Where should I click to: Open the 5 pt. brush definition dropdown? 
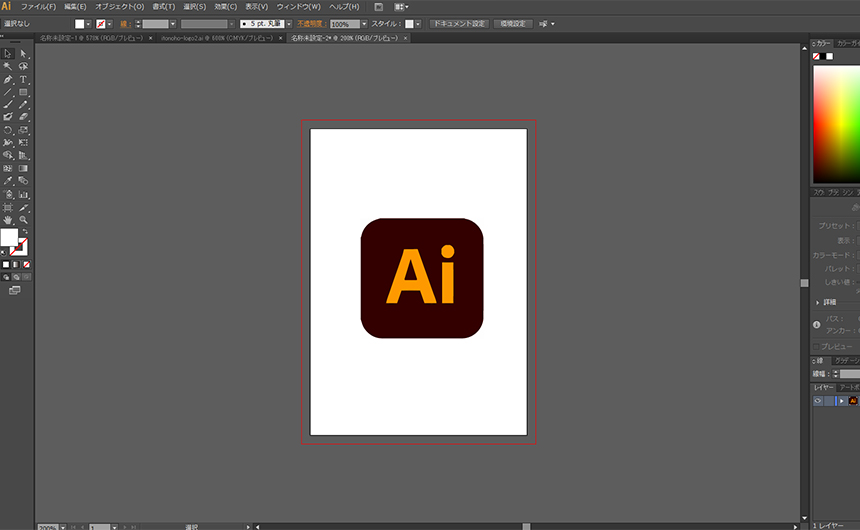click(288, 23)
